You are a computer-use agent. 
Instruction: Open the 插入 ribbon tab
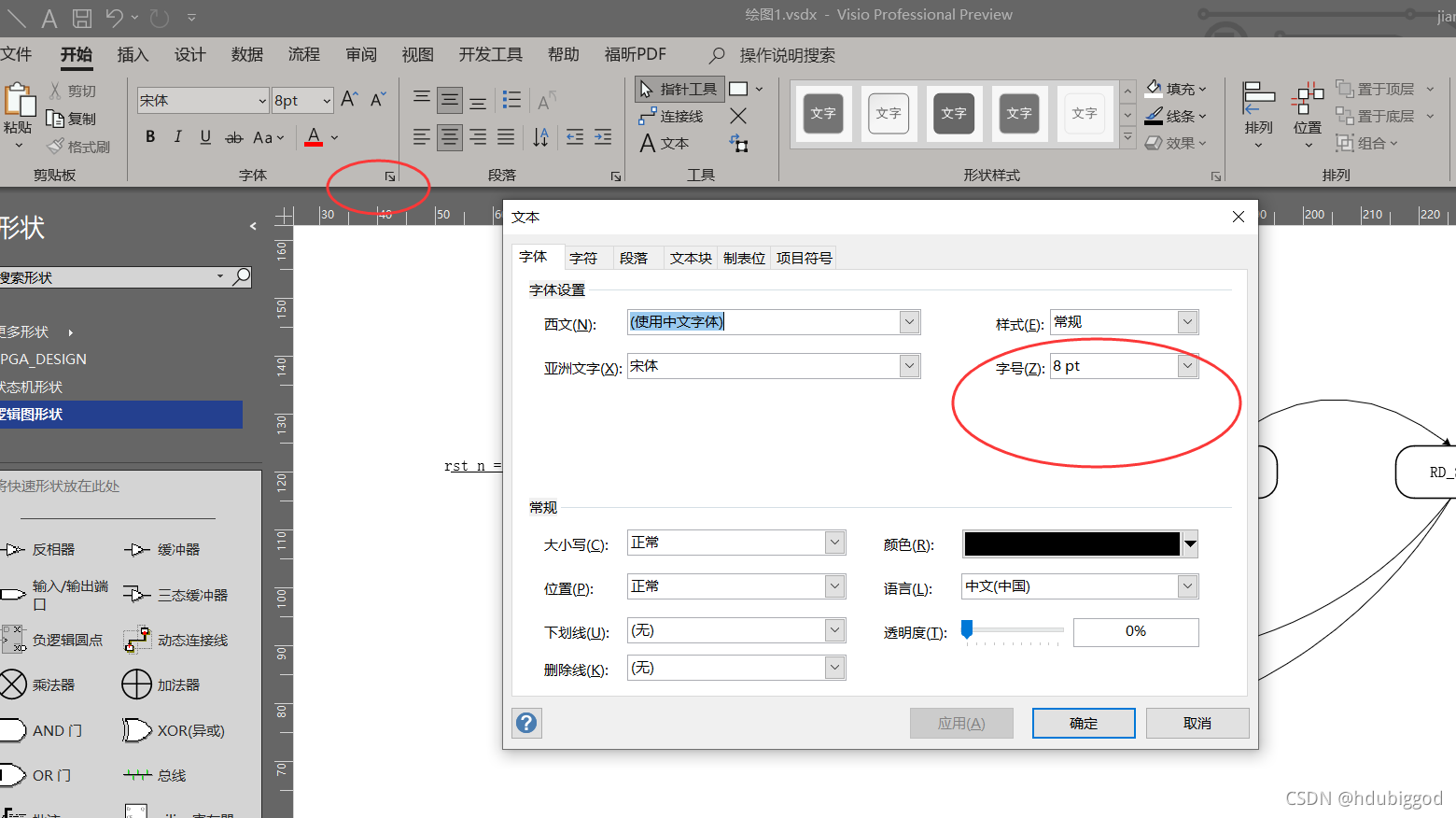tap(132, 54)
